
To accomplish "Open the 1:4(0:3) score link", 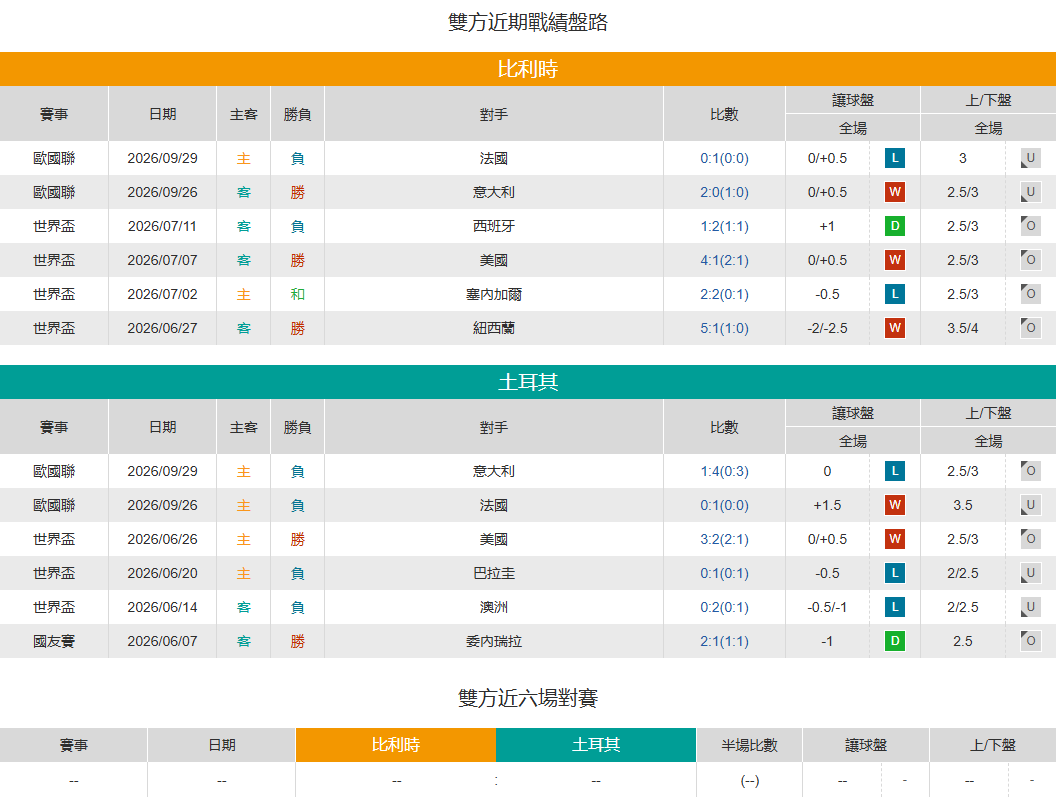I will [x=724, y=472].
